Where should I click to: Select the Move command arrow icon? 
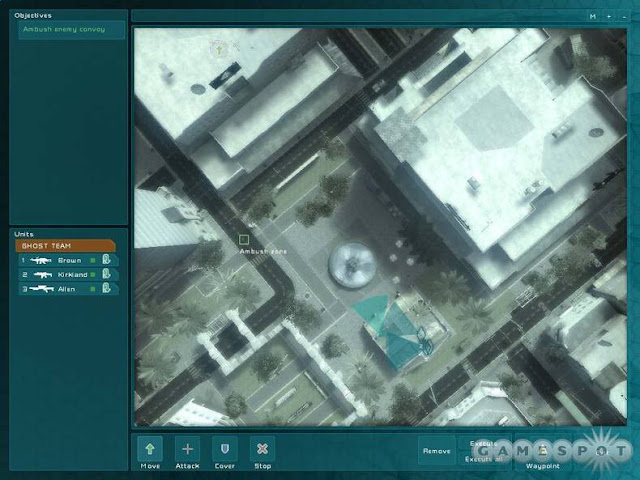(x=150, y=449)
